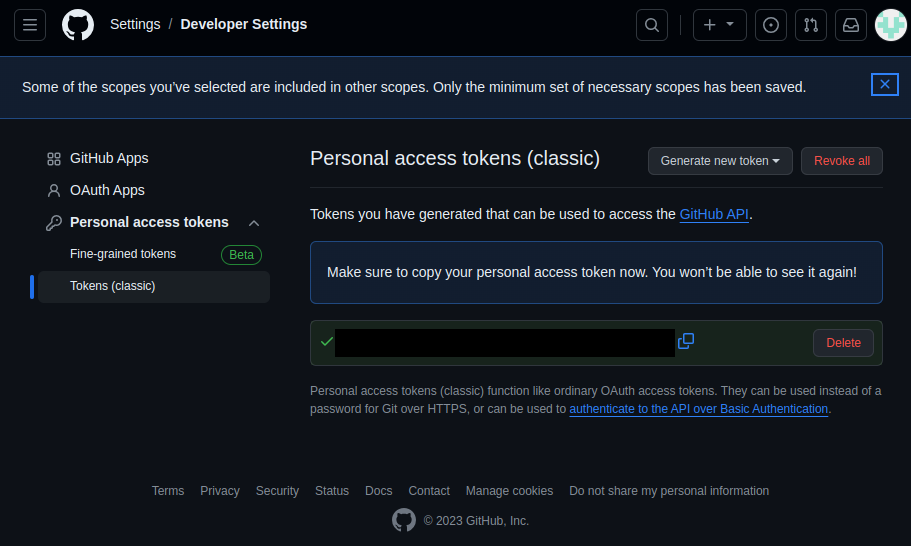
Task: Open the hamburger navigation menu
Action: click(30, 25)
